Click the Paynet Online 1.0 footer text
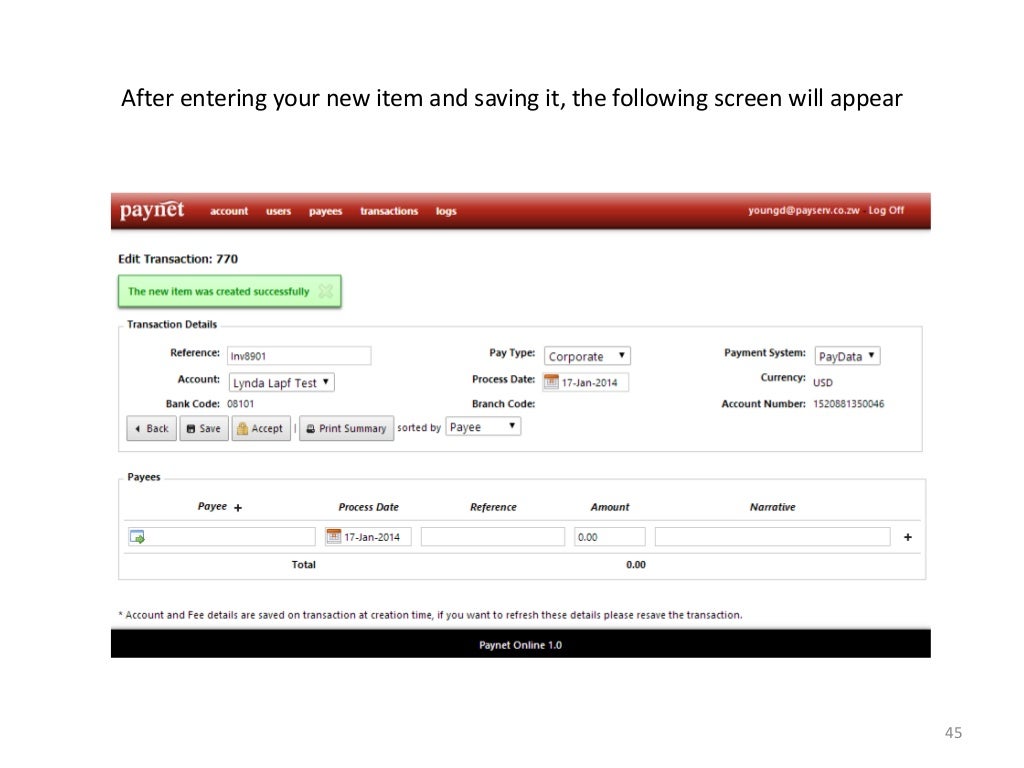 520,645
